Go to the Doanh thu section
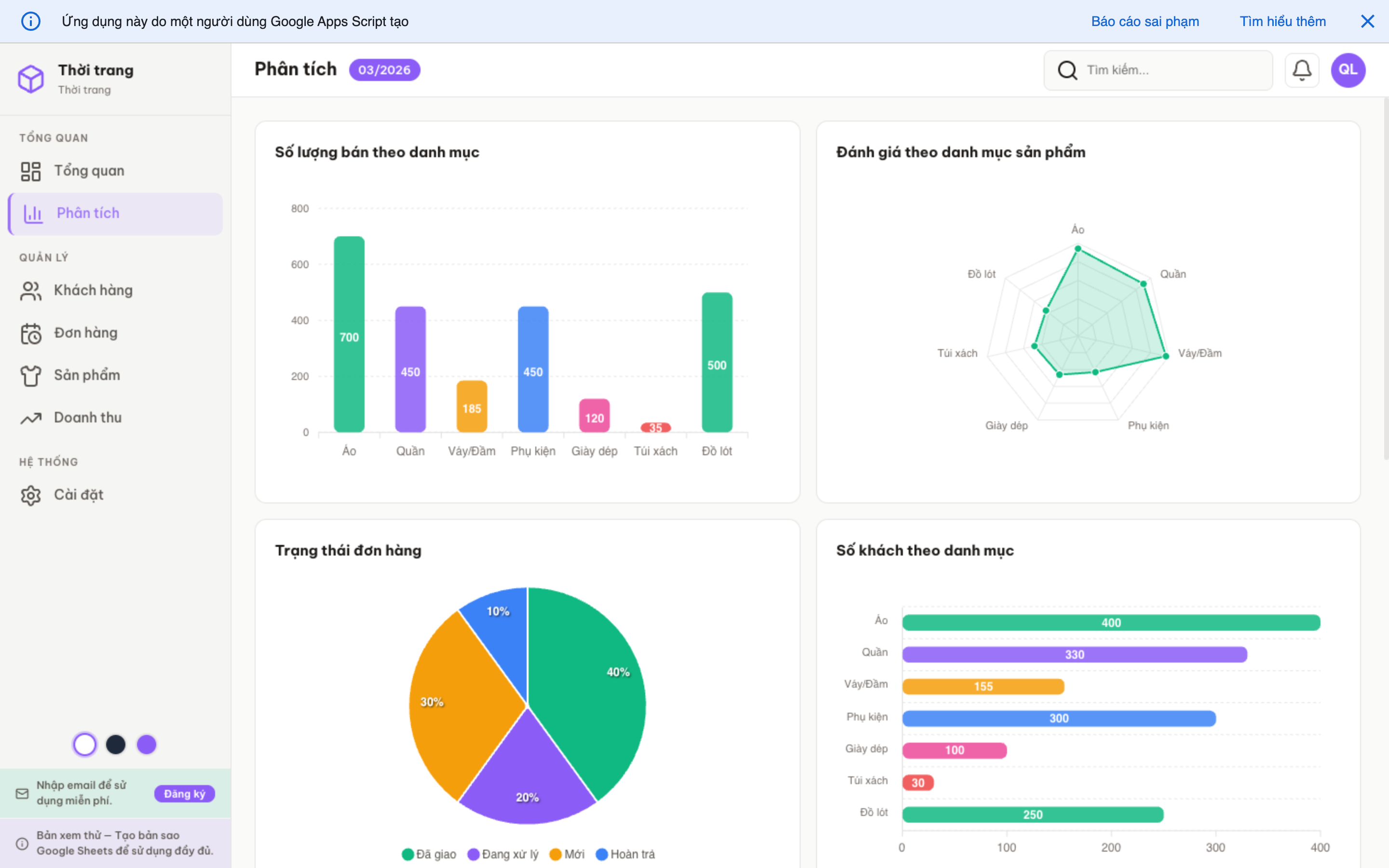 [x=88, y=418]
